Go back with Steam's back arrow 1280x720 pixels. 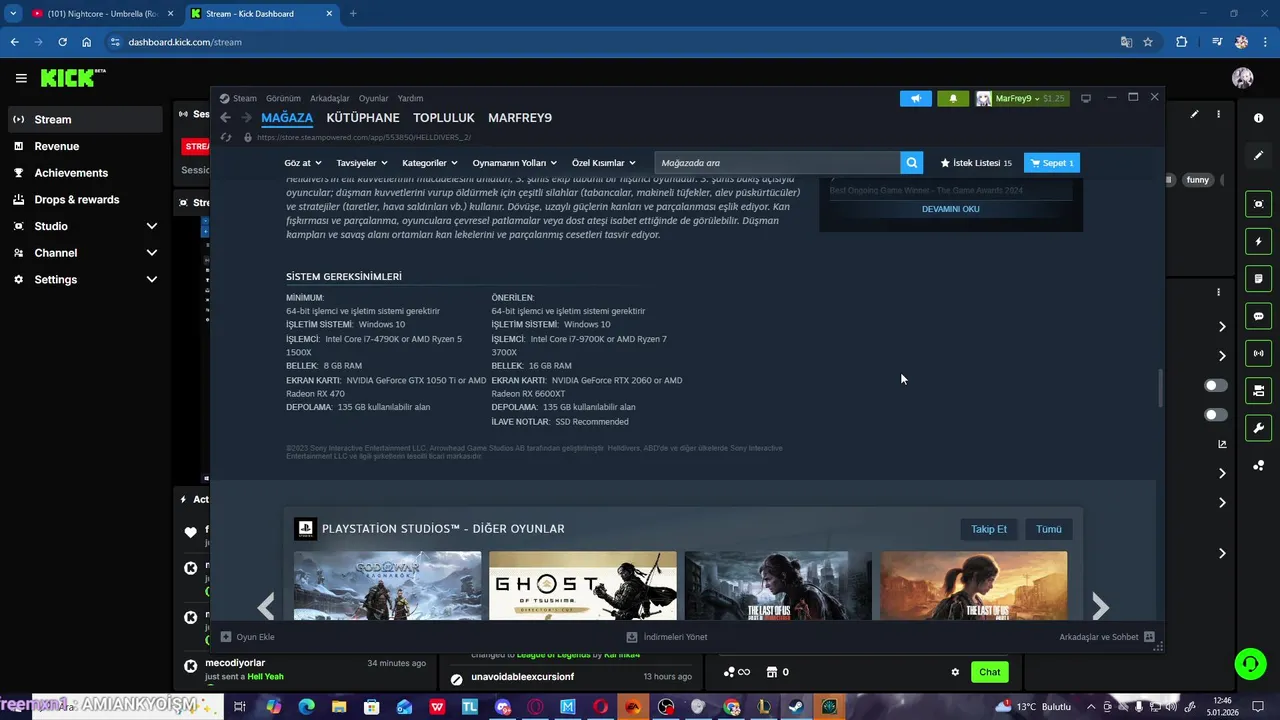225,117
